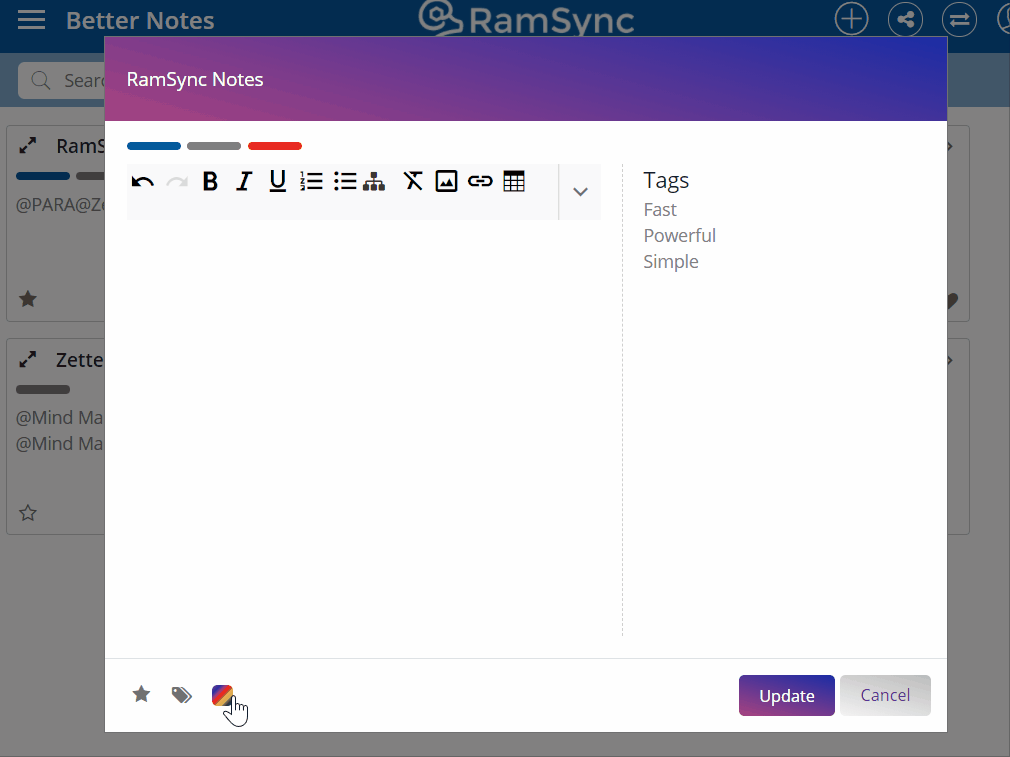
Task: Cancel editing the note
Action: tap(885, 696)
